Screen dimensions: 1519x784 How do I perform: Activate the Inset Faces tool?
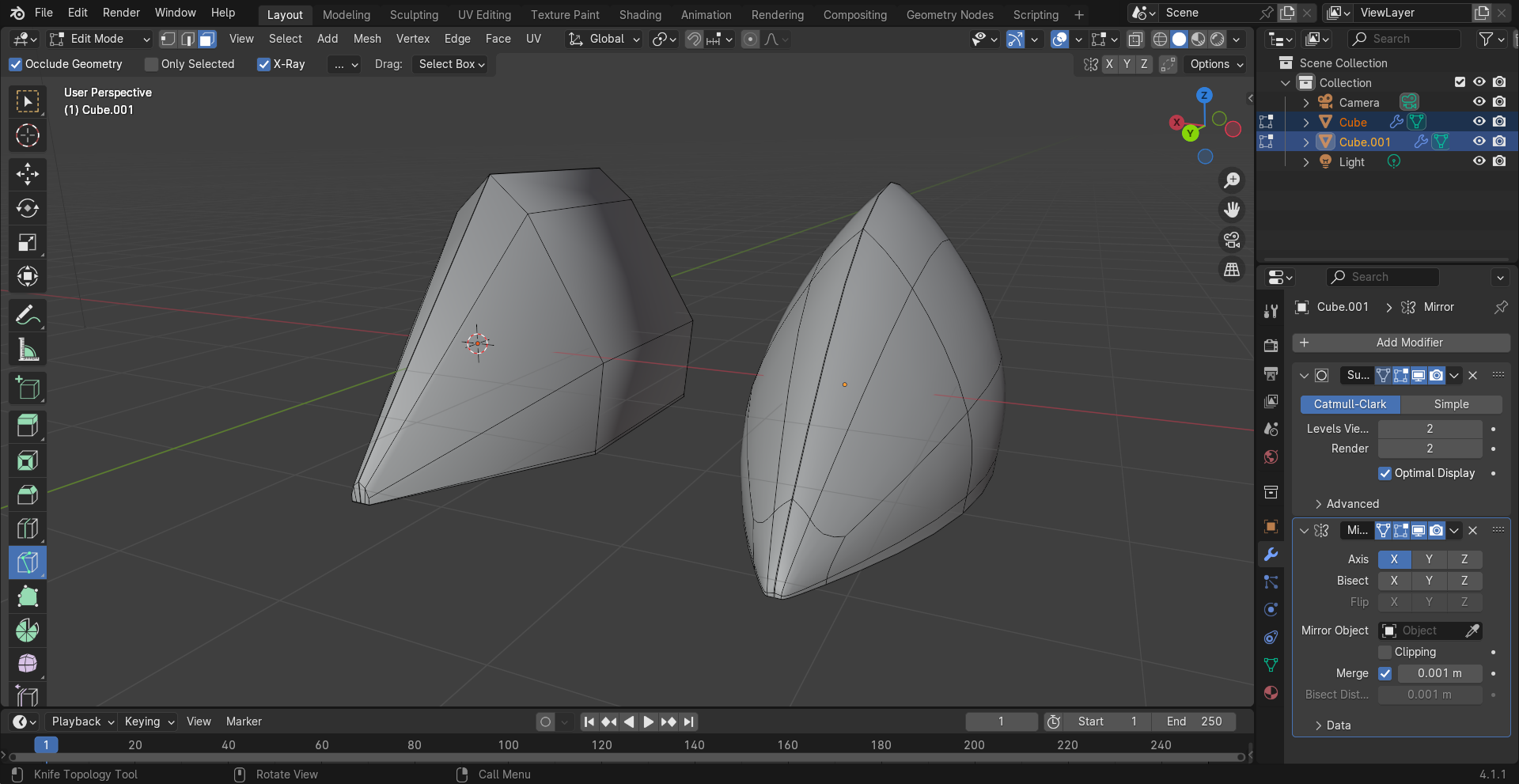pos(28,460)
